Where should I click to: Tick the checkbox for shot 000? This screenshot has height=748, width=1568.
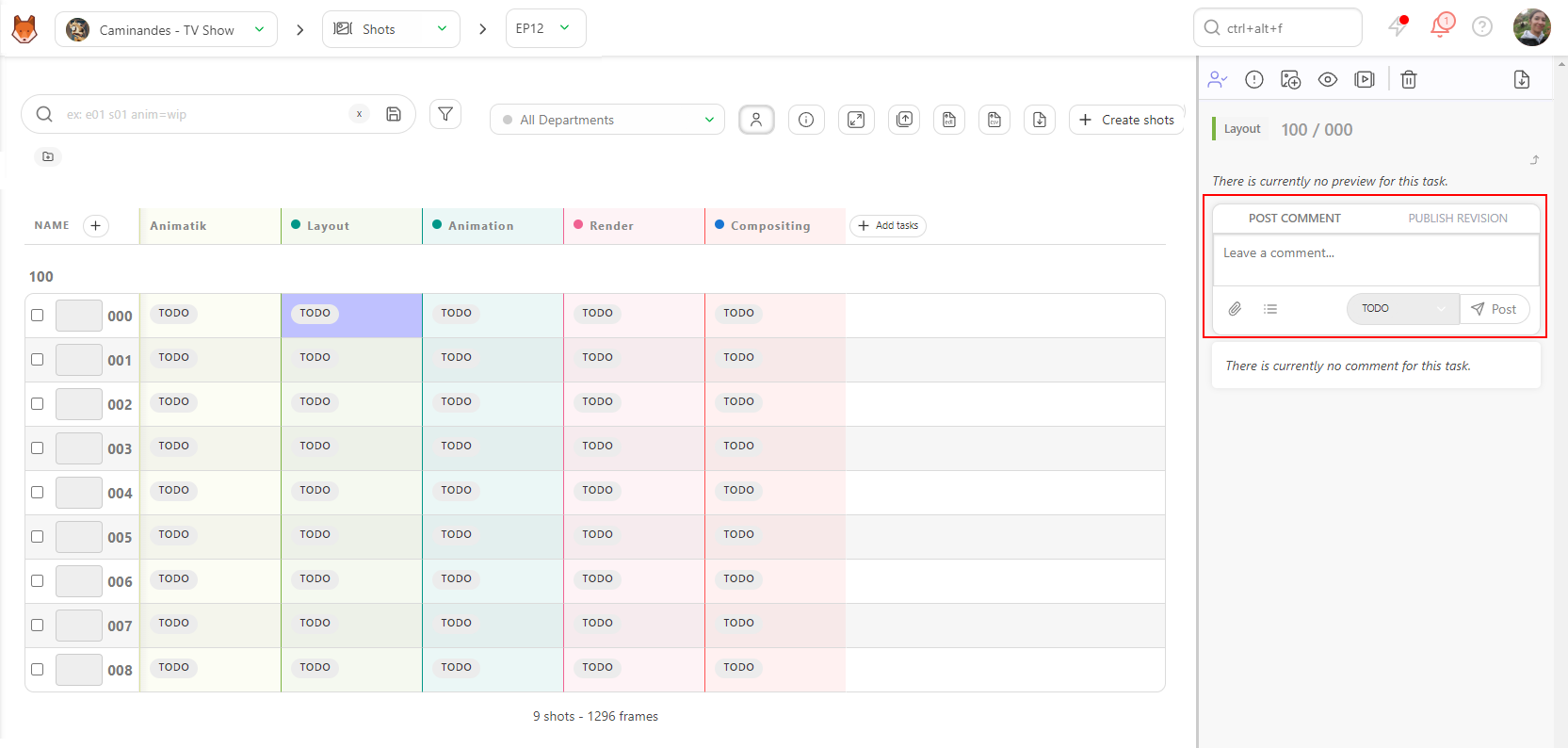click(38, 316)
